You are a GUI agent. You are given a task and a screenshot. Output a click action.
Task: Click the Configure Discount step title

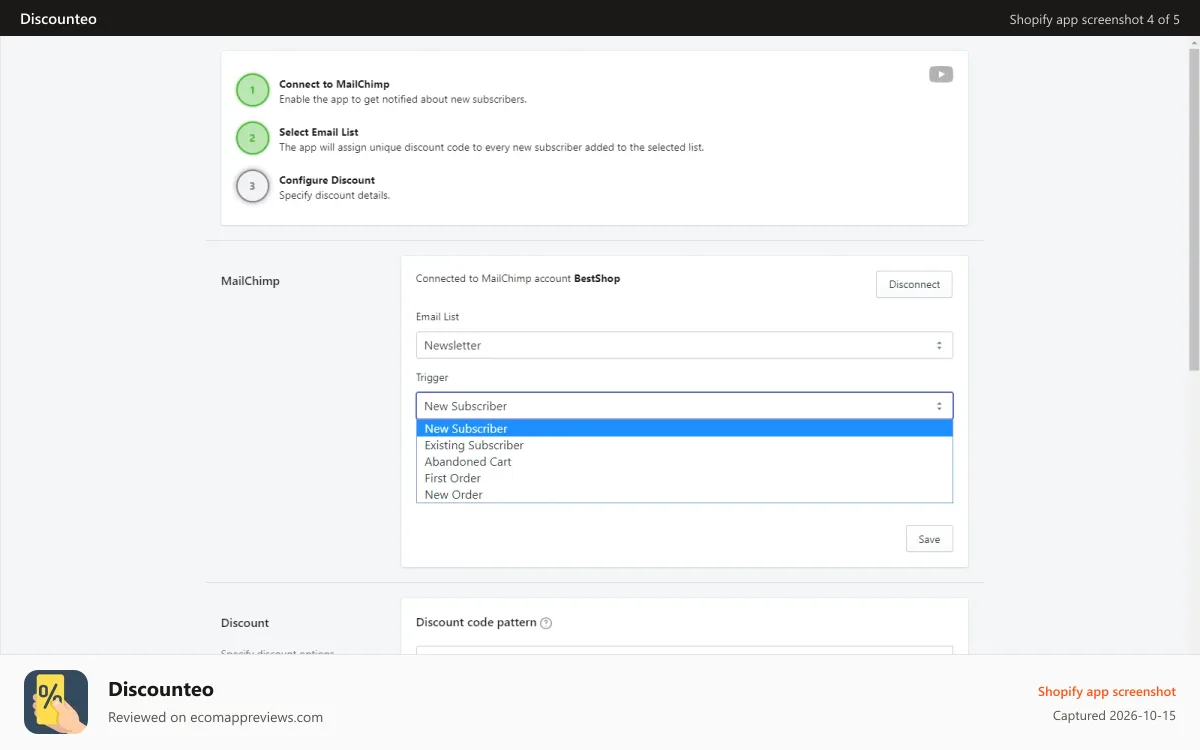point(327,180)
